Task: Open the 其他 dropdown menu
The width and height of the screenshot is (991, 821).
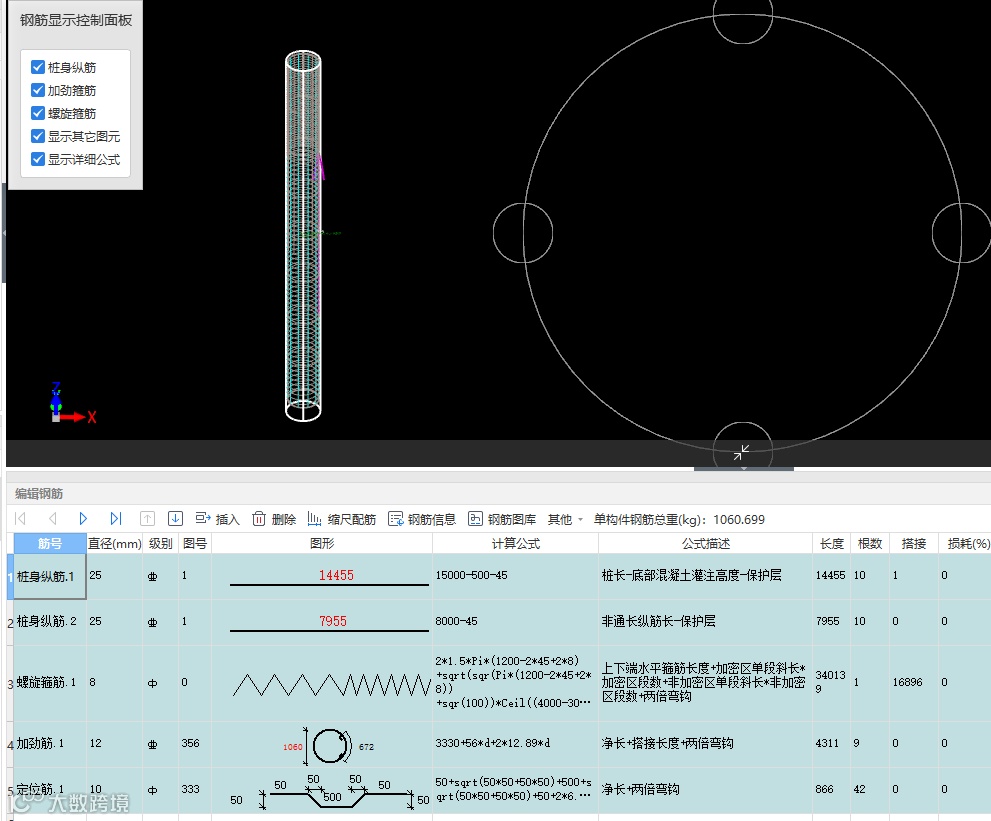Action: pos(564,520)
